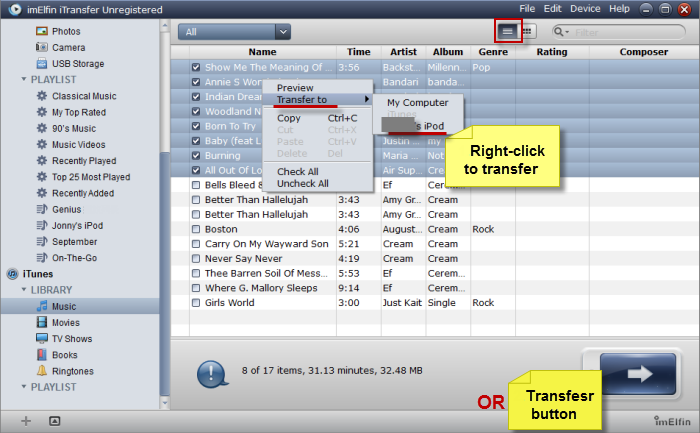
Task: Sort songs by the Time column
Action: click(x=358, y=52)
